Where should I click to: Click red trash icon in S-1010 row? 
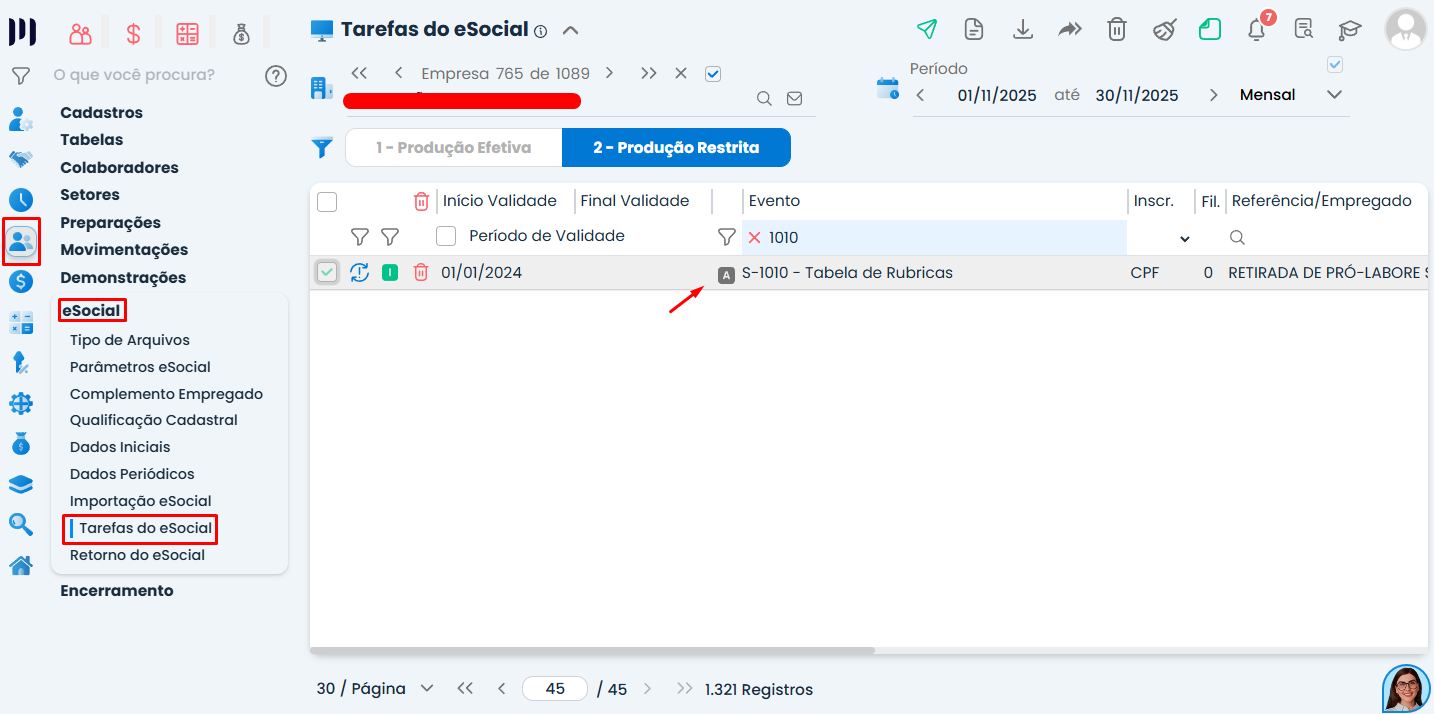[422, 272]
